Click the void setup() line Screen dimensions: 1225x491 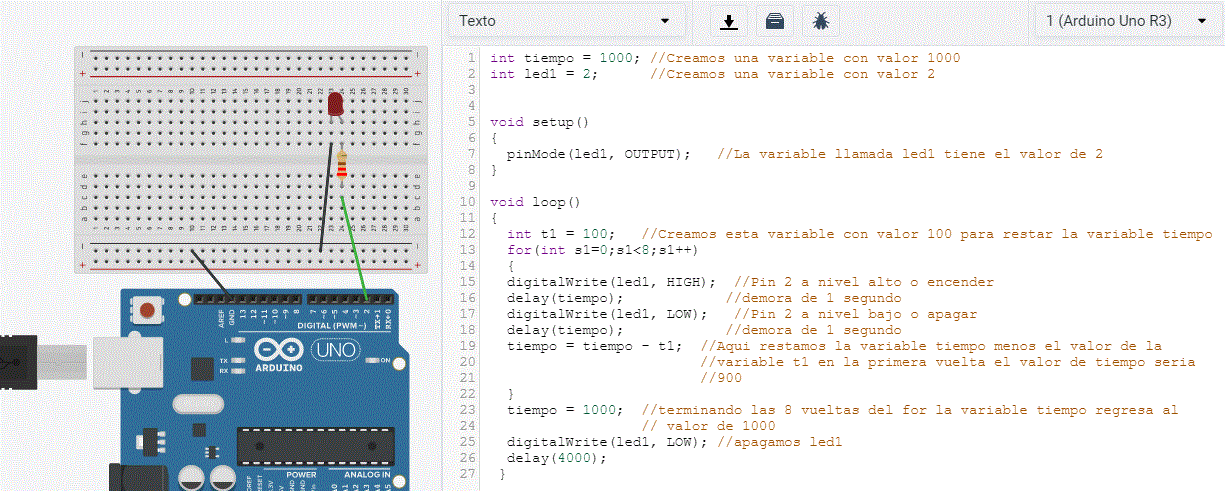539,122
